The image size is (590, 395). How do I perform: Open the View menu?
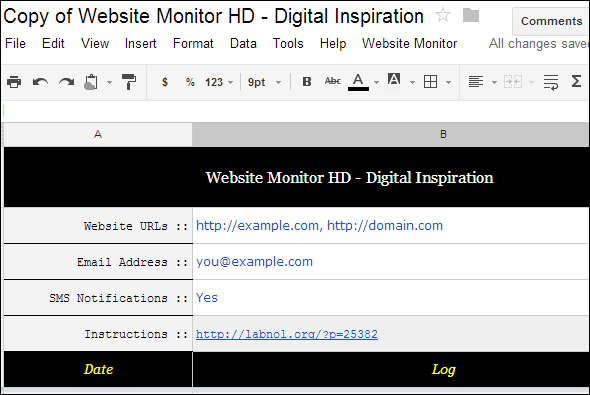click(95, 44)
